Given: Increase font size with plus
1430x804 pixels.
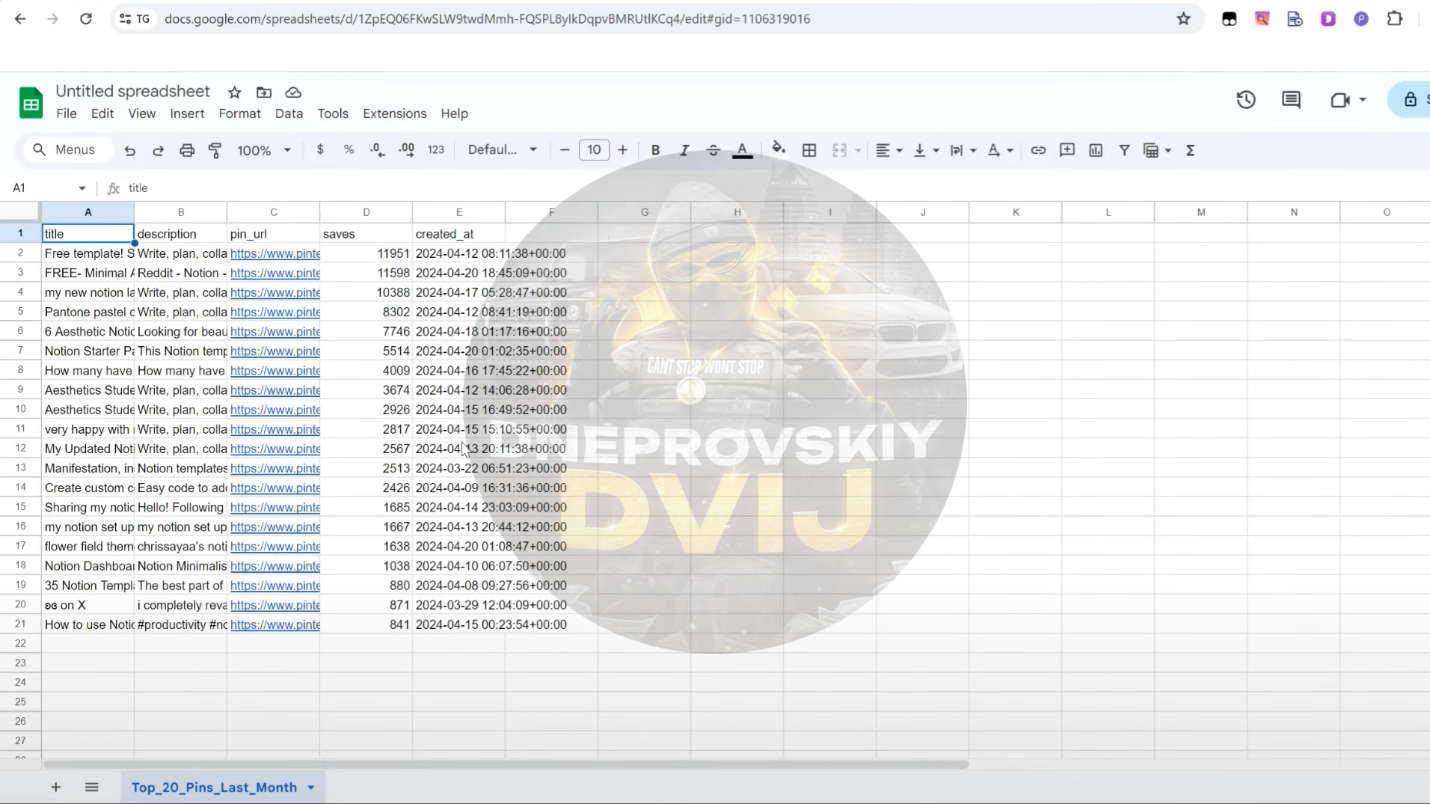Looking at the screenshot, I should click(623, 150).
